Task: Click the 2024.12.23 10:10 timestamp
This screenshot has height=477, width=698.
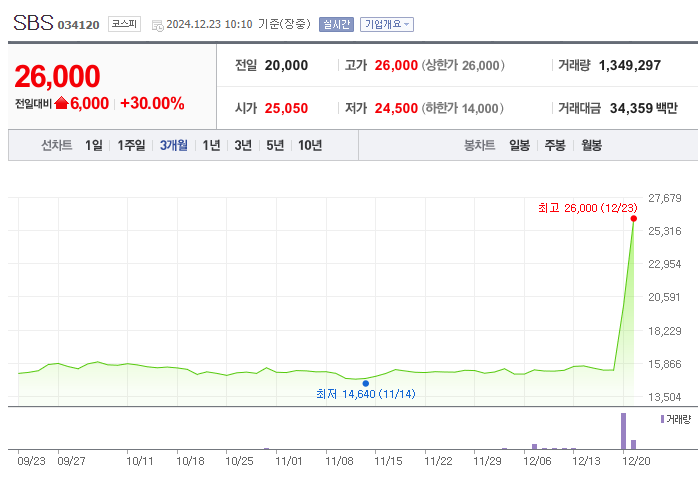Action: 209,24
